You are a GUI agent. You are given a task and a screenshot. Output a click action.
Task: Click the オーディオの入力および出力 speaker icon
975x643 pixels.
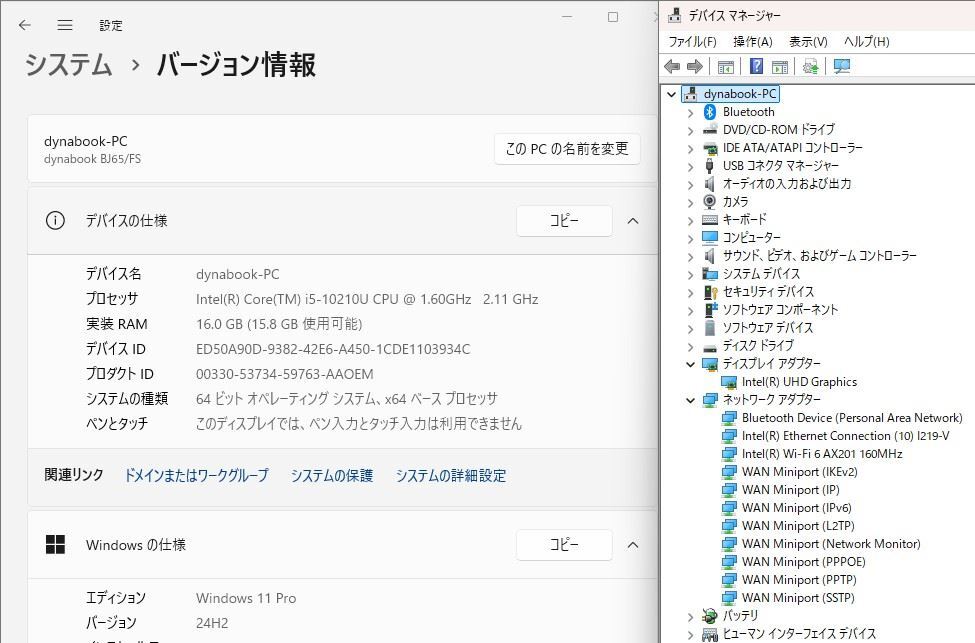[709, 183]
